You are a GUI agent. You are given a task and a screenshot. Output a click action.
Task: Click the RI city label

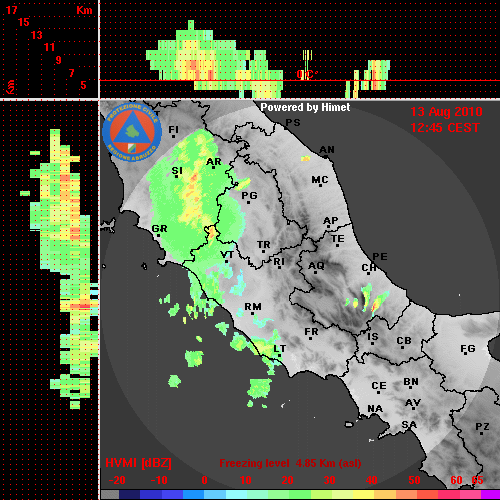point(279,261)
